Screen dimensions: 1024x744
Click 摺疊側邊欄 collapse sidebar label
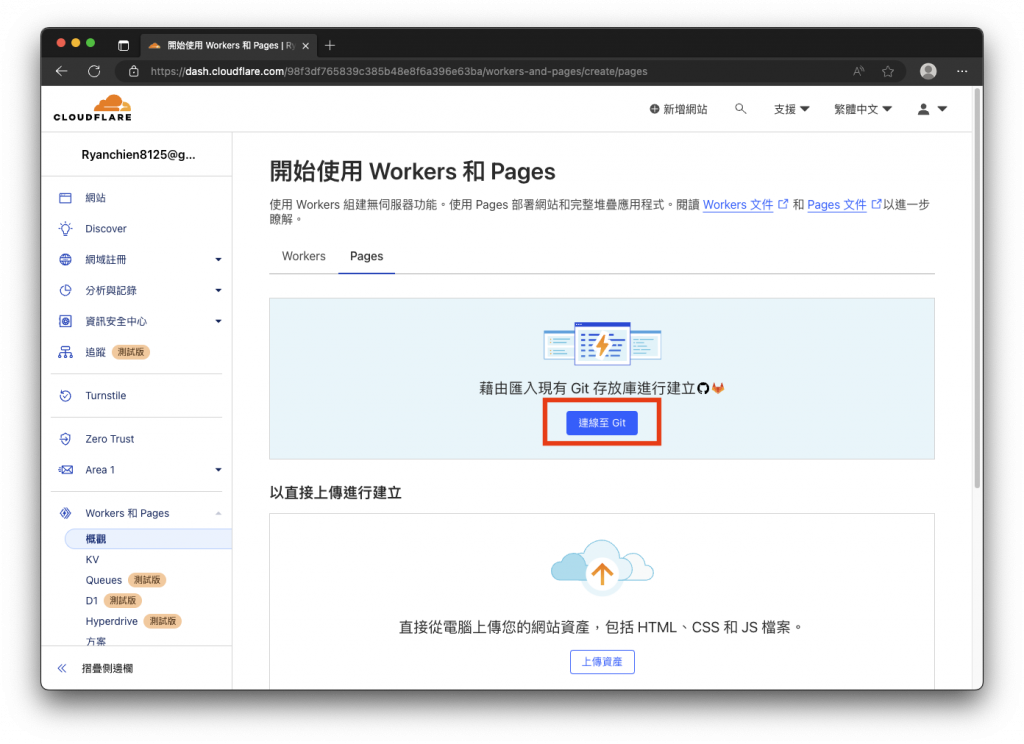pos(107,668)
